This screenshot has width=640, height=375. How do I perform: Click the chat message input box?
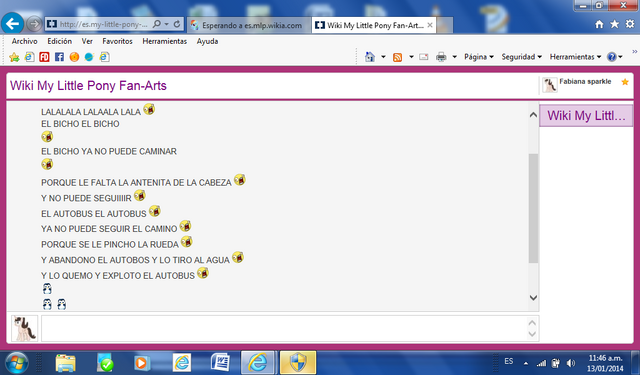point(284,328)
